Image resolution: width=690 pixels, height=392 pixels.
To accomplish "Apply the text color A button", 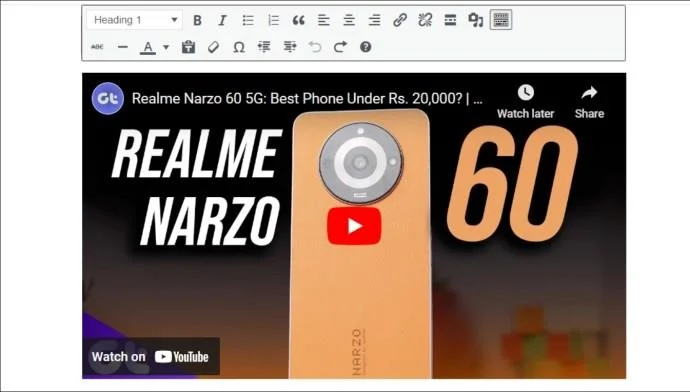I will (x=148, y=47).
